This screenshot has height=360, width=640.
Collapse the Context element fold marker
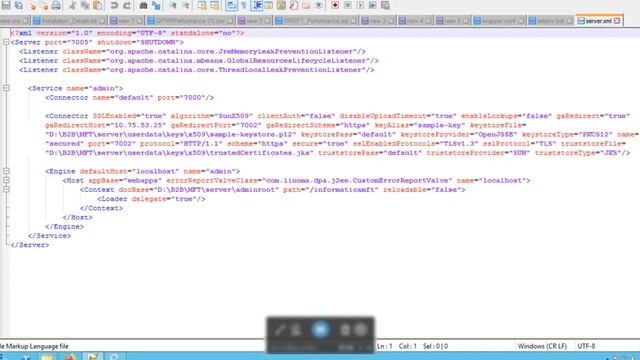[6, 189]
